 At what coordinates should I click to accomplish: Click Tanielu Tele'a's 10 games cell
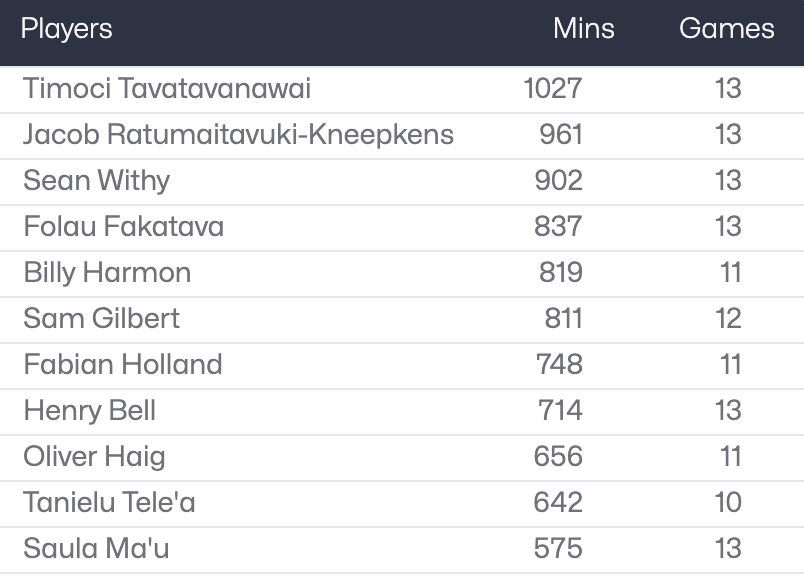[x=728, y=503]
